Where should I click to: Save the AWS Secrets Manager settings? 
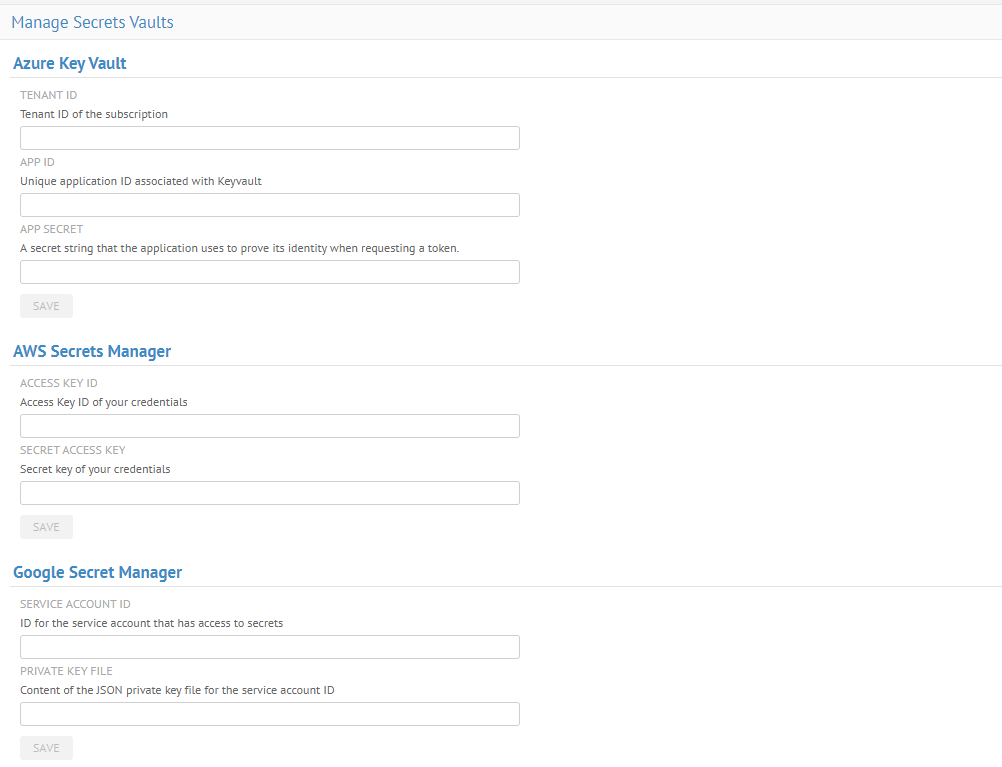coord(46,527)
